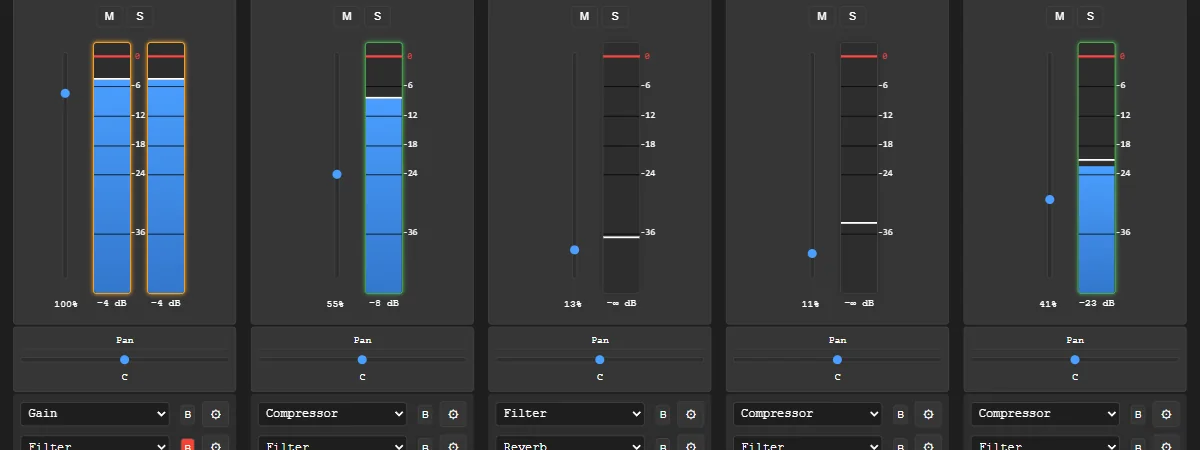Mute the channel set to 100% volume
The height and width of the screenshot is (450, 1200).
click(109, 16)
